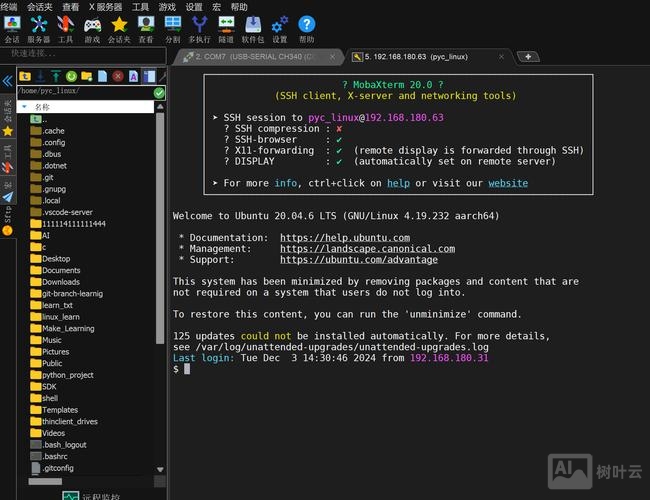Select the .bashrc file

[49, 456]
